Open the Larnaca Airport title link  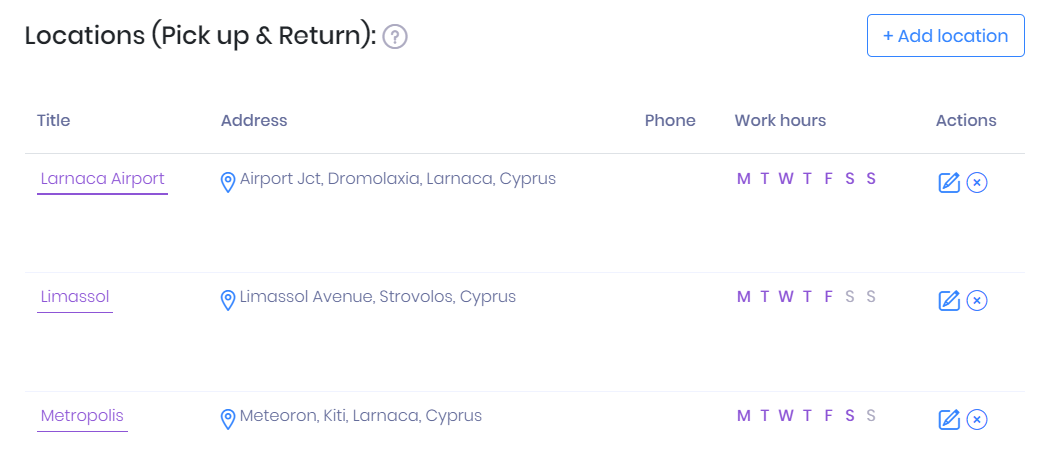[102, 179]
